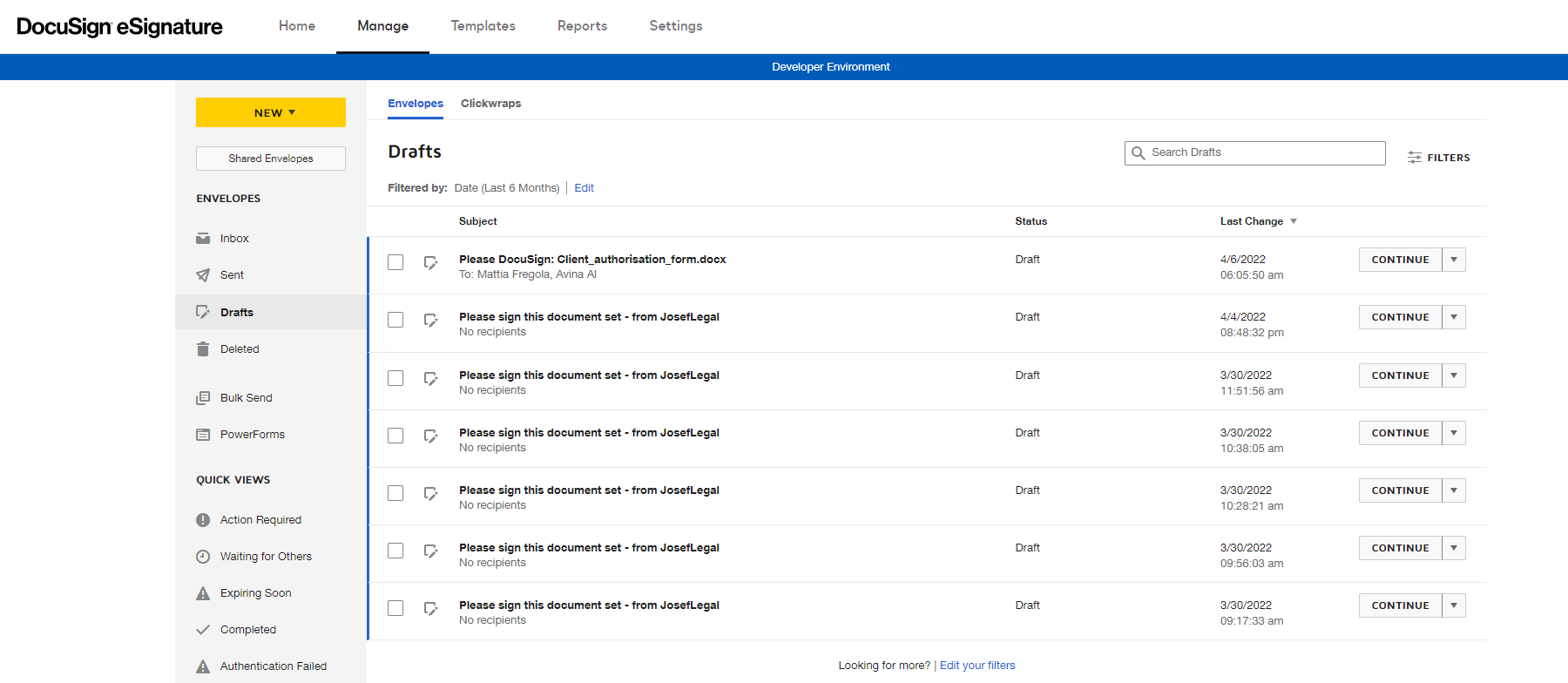Sort by the Last Change column arrow
1568x683 pixels.
(x=1294, y=221)
